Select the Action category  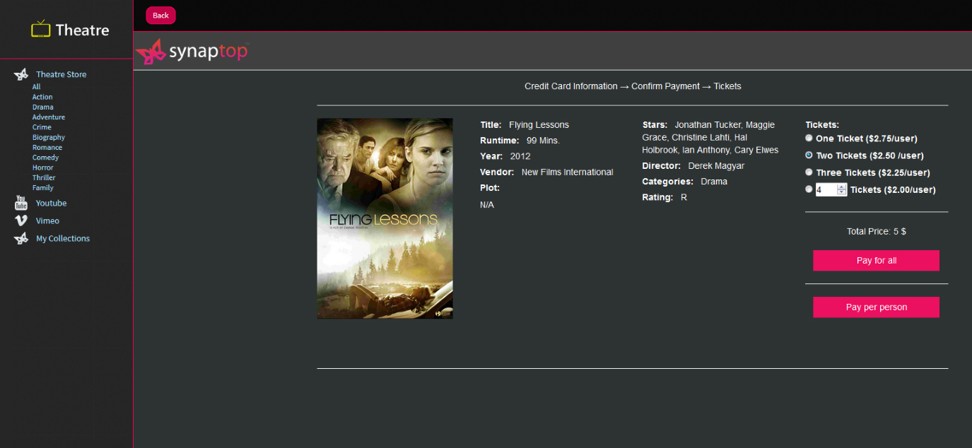tap(43, 97)
